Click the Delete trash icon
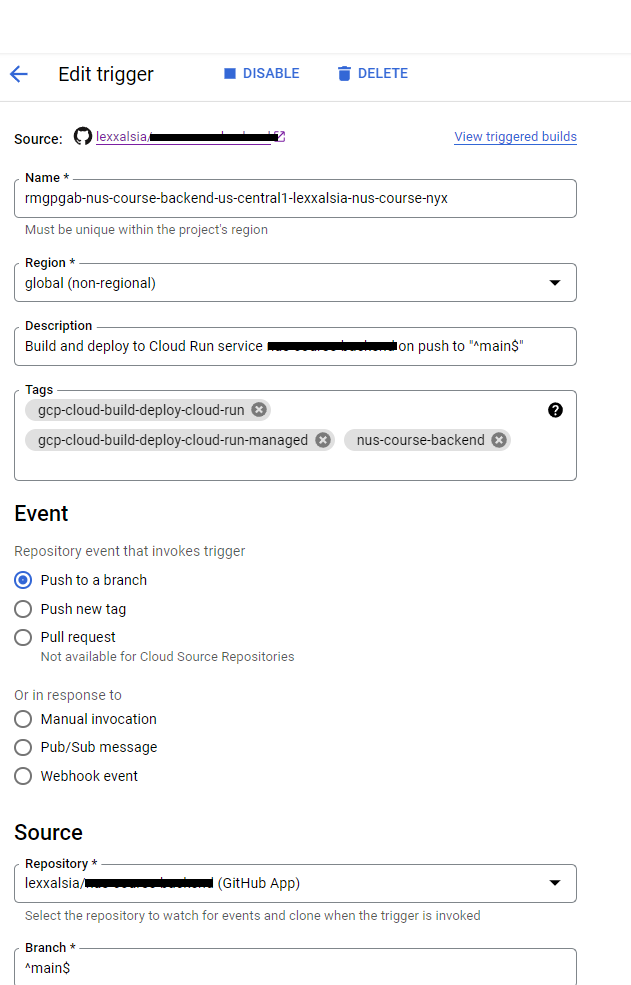 [x=344, y=73]
